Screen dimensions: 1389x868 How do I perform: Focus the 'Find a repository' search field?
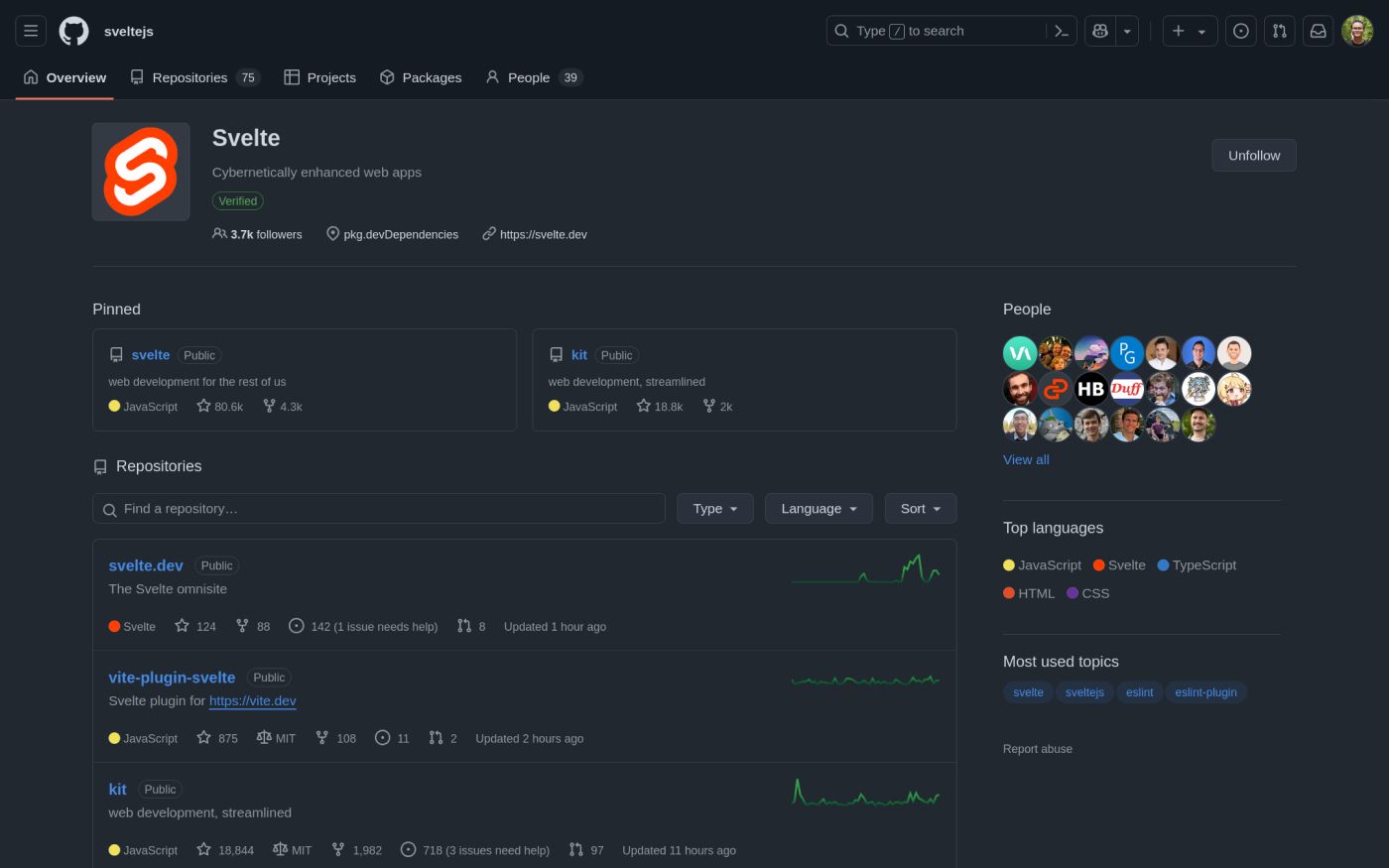(x=379, y=508)
